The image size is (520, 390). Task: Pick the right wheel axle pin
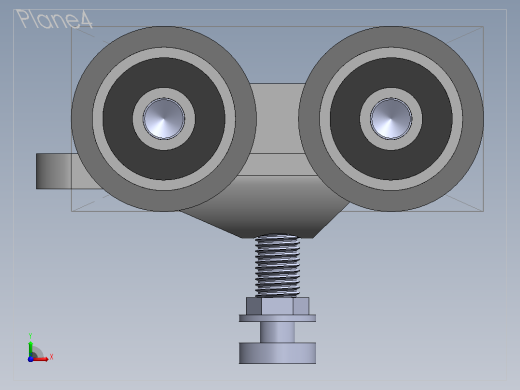click(x=391, y=119)
